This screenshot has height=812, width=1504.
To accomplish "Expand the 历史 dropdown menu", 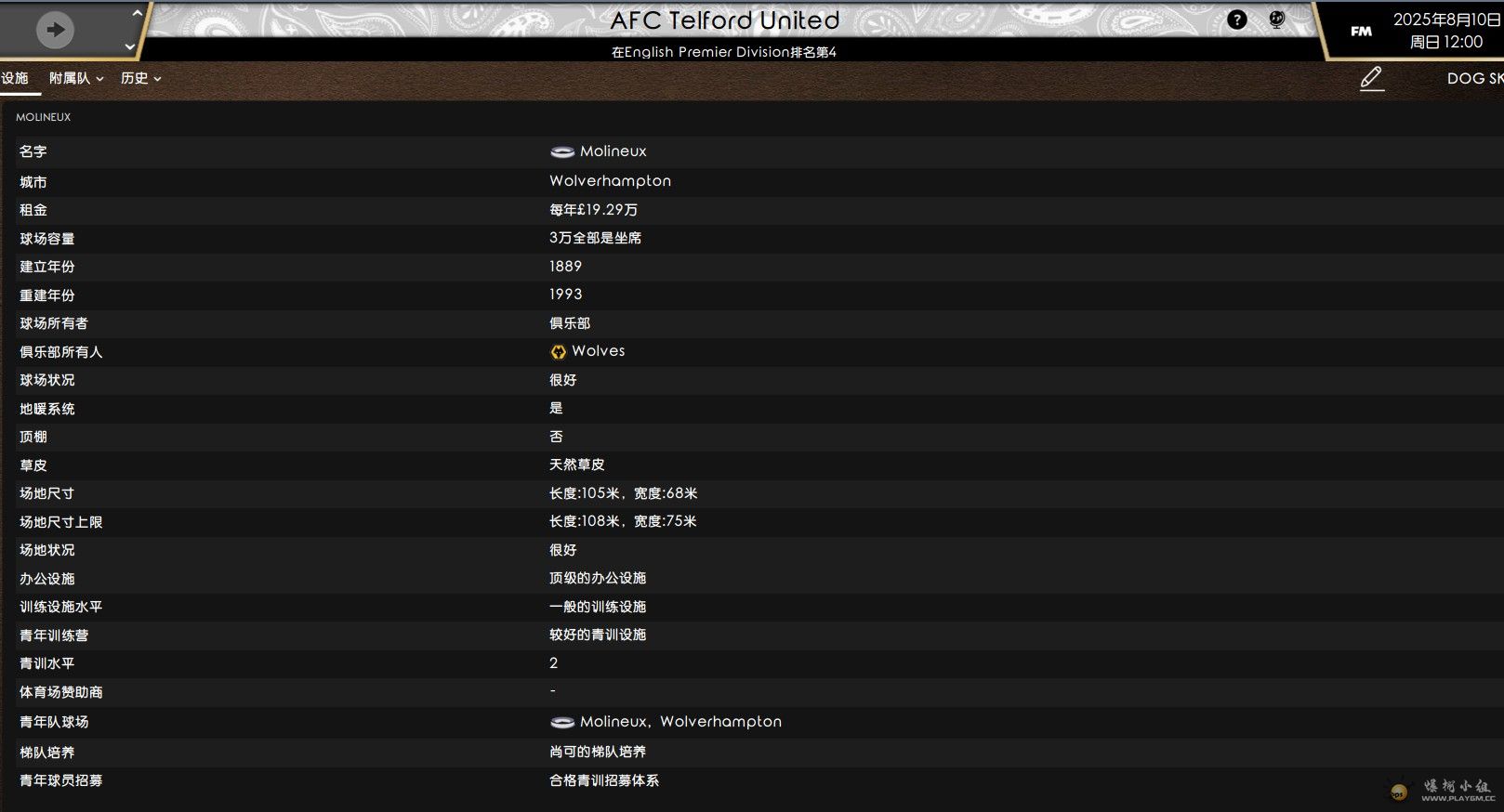I will [x=140, y=78].
